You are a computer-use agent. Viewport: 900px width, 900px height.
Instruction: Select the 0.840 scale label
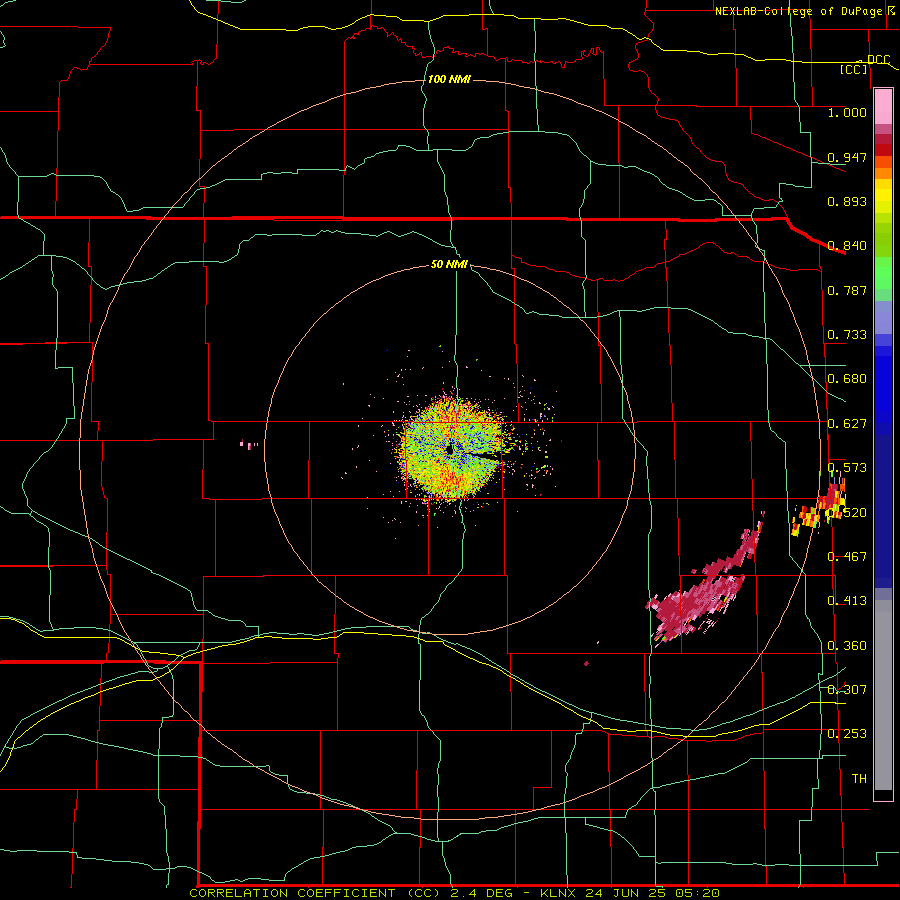(x=847, y=246)
